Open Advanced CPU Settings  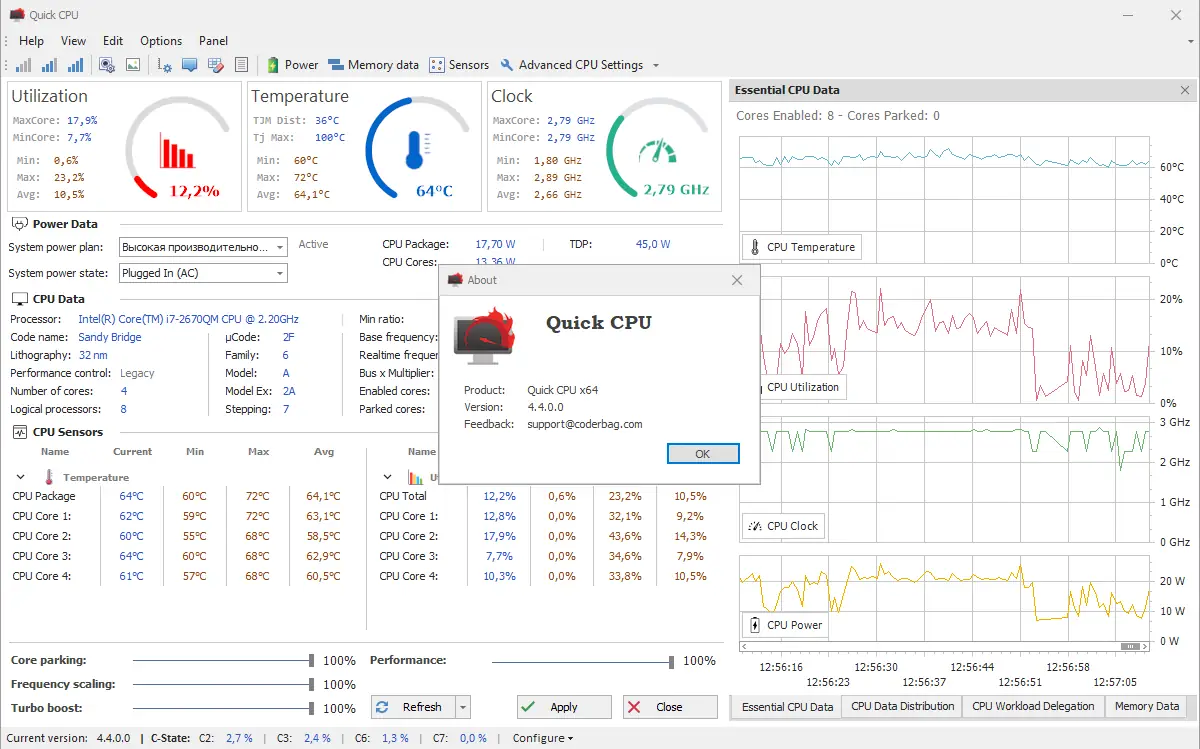click(572, 65)
